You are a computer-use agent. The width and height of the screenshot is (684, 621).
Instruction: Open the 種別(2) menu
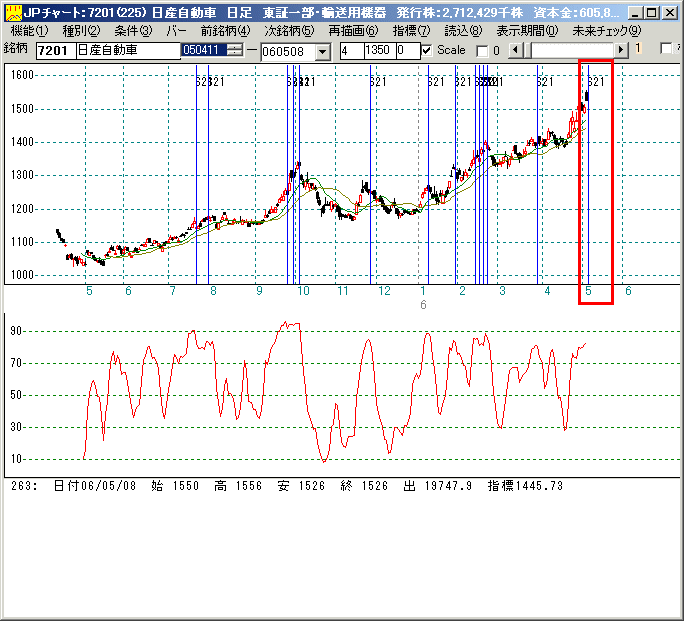[x=81, y=31]
